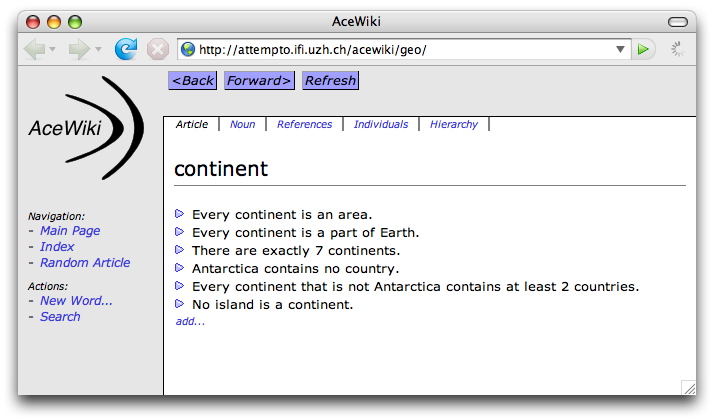716x419 pixels.
Task: Click the toolbar toggle pill button in title bar
Action: click(x=681, y=21)
